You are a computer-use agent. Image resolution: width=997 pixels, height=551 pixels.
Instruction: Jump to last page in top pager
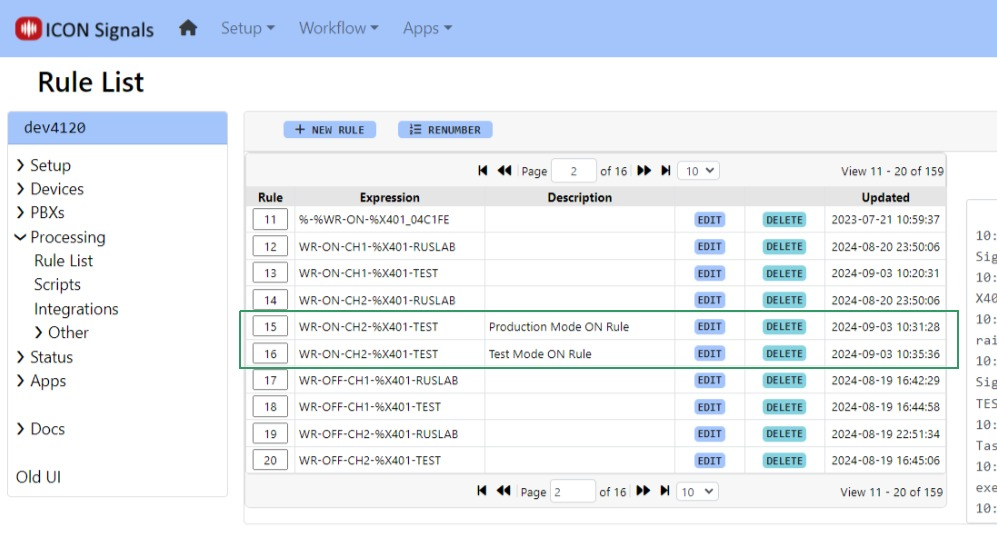(665, 171)
